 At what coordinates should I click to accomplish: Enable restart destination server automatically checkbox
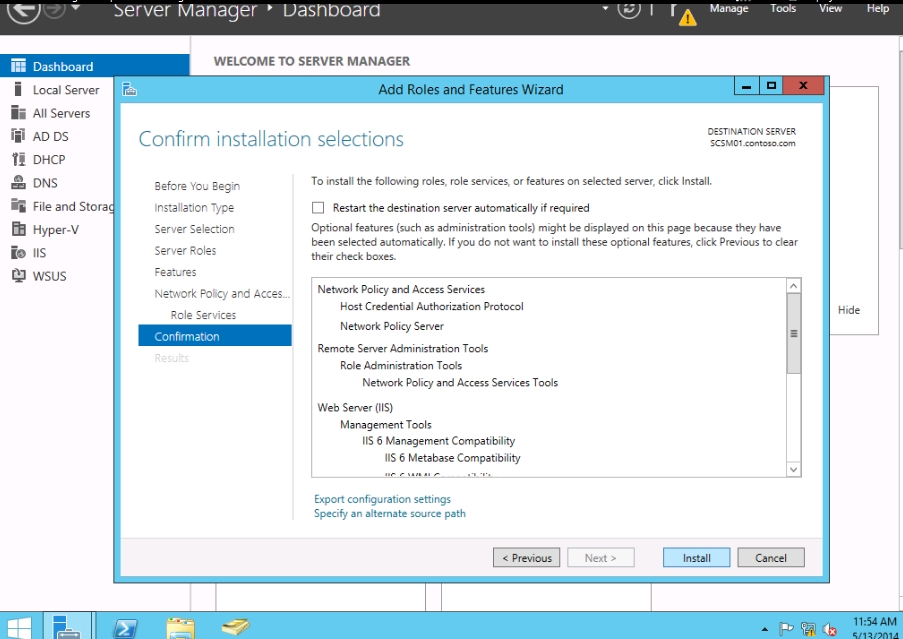tap(318, 207)
